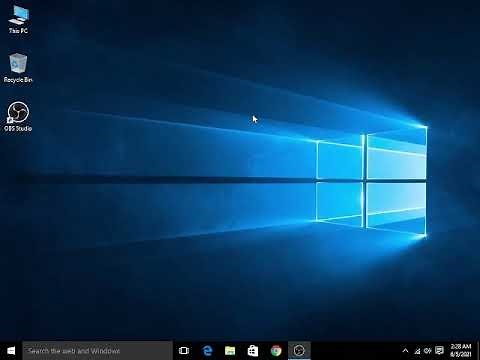Open File Explorer from the taskbar
The height and width of the screenshot is (360, 480).
[x=230, y=351]
